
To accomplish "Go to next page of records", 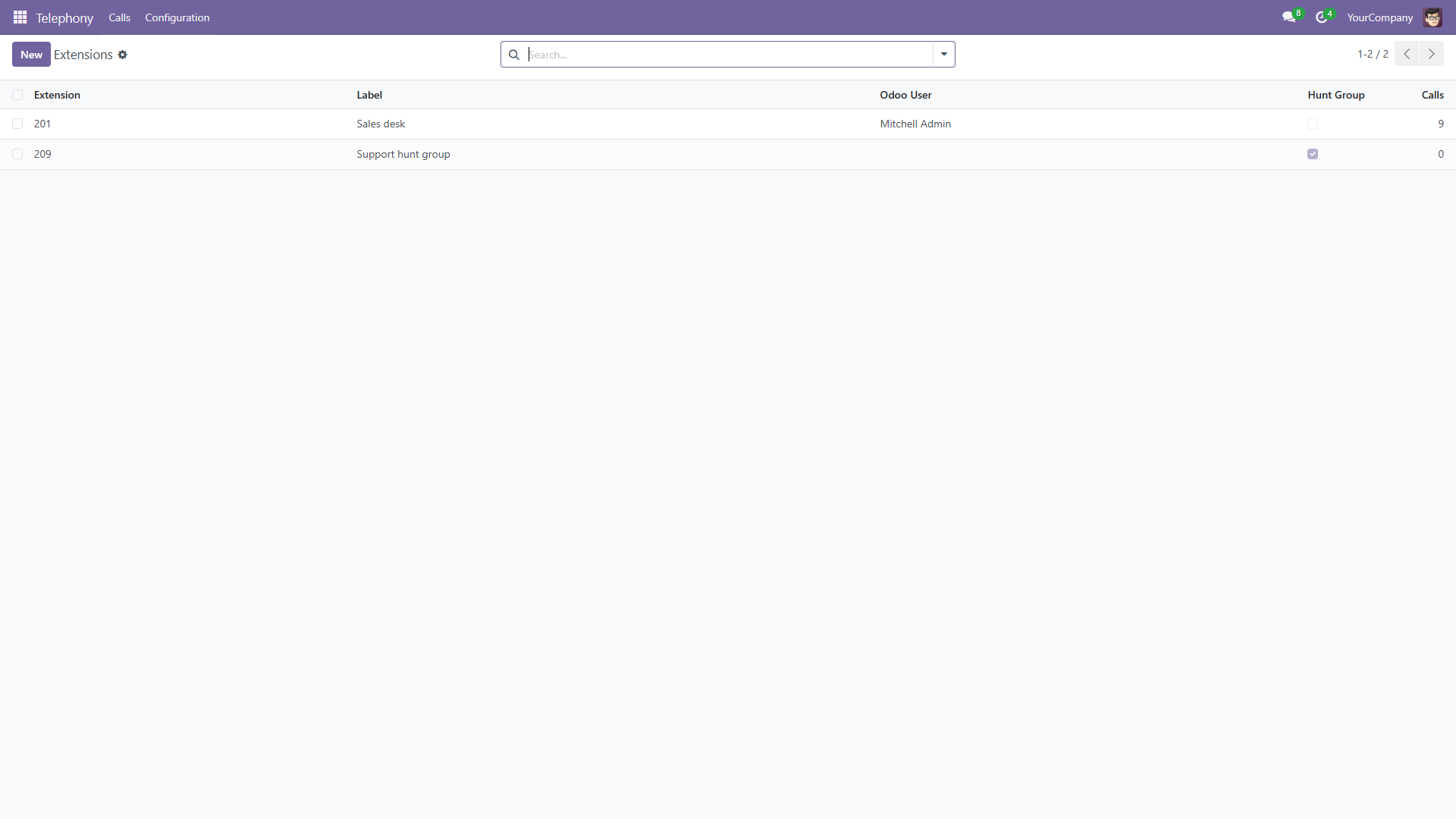I will (1432, 54).
